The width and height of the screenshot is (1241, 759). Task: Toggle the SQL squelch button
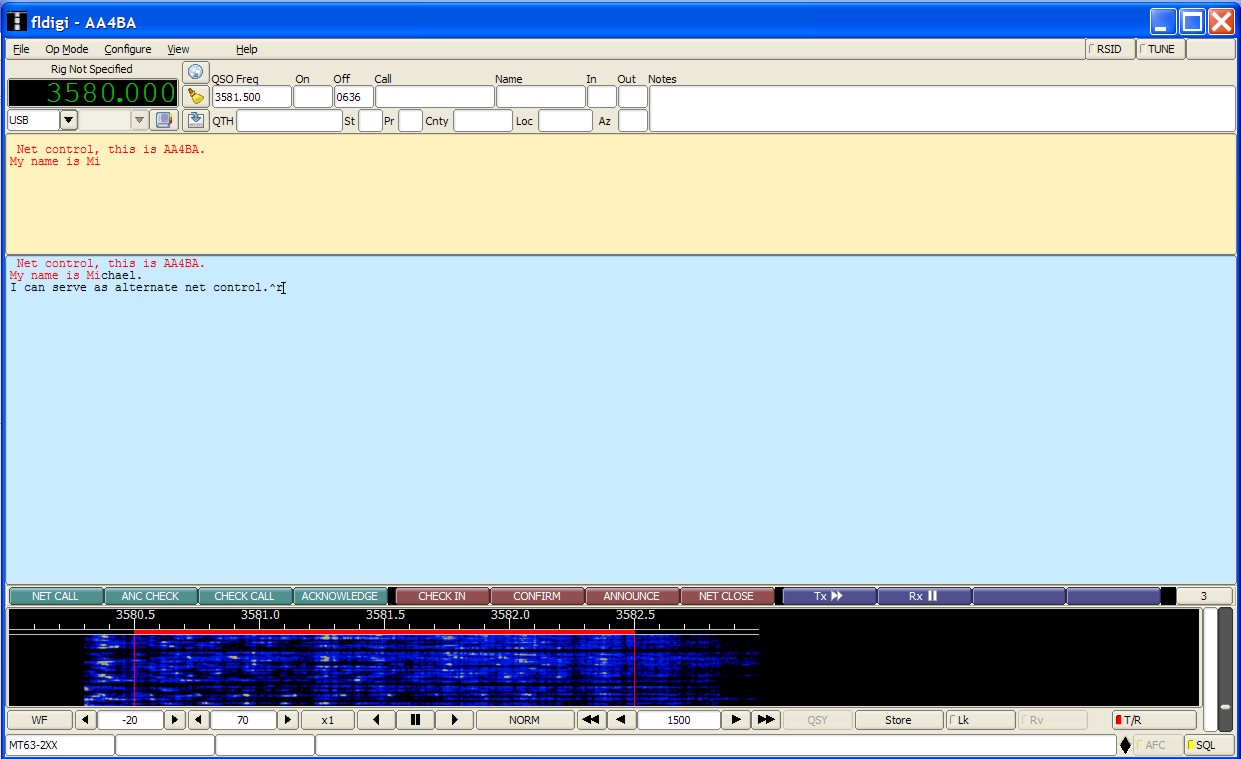1209,745
